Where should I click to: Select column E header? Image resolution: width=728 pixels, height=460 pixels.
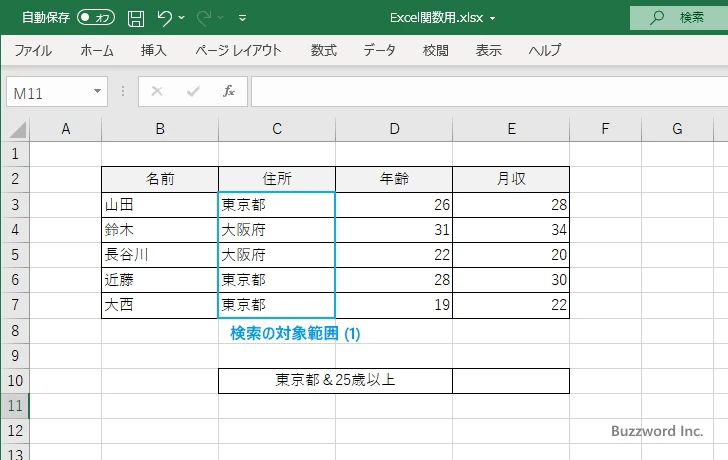511,129
